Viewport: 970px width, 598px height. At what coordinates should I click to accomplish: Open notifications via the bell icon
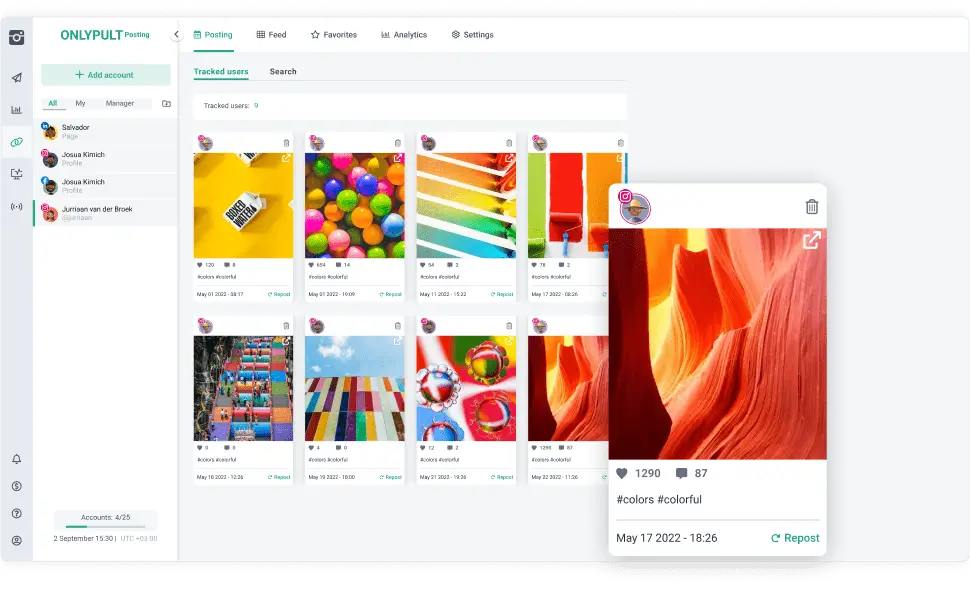click(x=16, y=458)
